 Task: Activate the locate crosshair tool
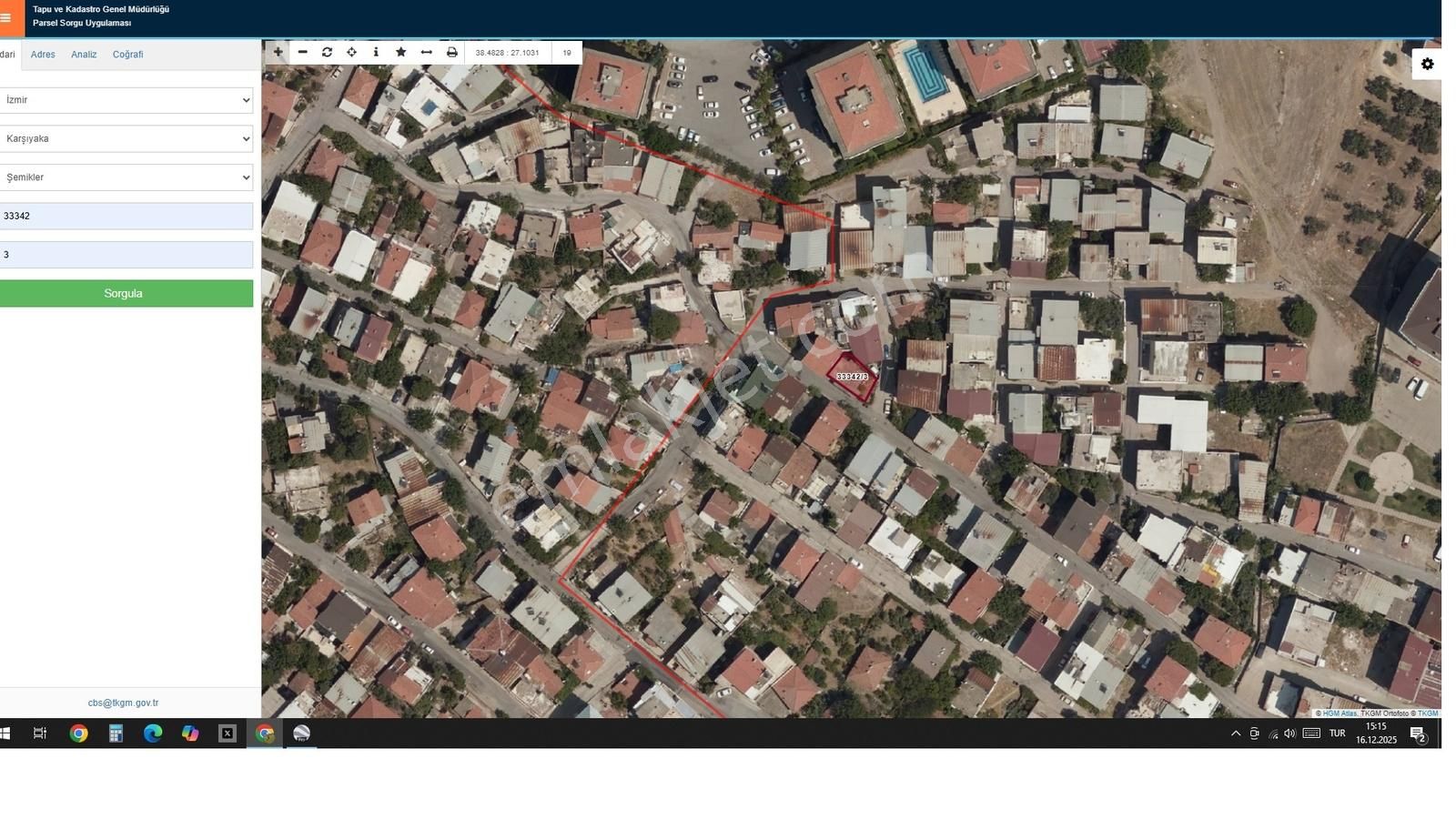pos(351,53)
